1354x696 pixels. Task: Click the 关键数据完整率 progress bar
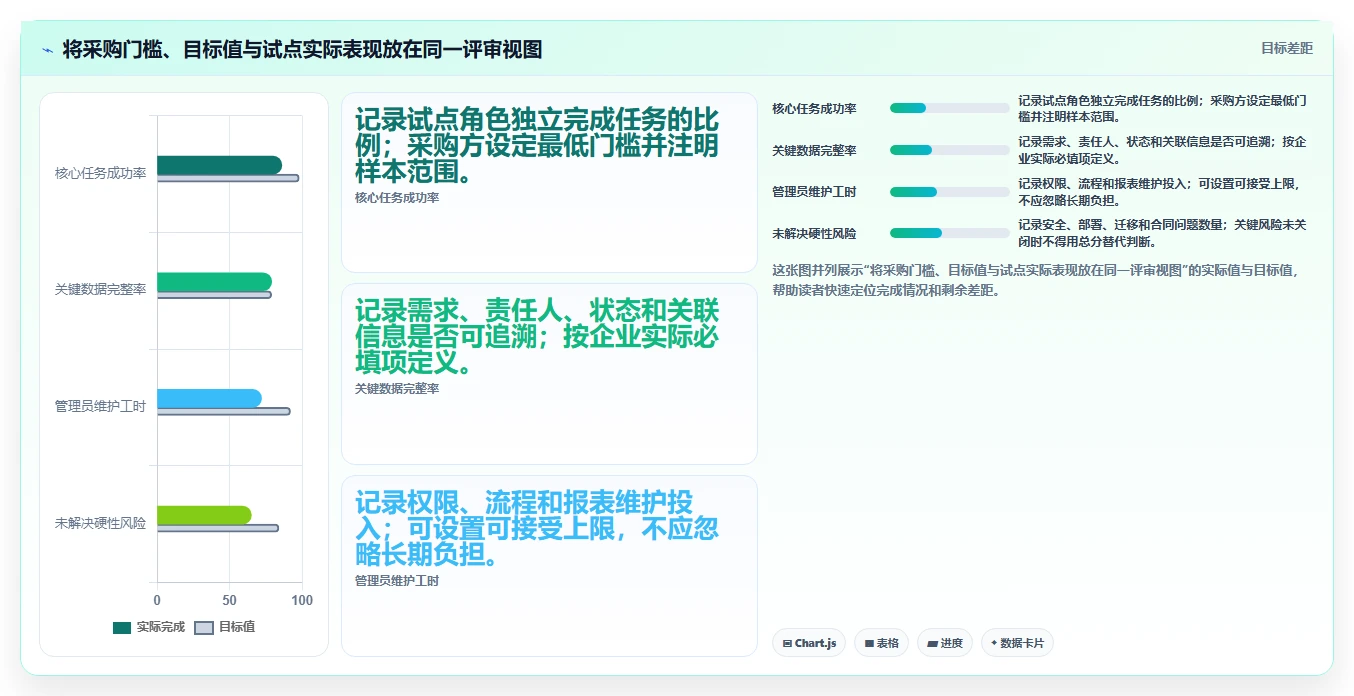949,150
